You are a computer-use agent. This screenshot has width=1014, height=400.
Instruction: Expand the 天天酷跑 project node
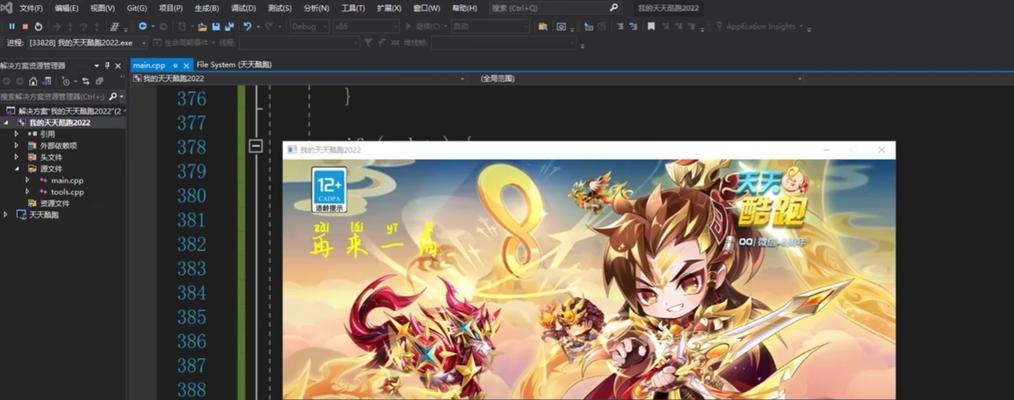6,215
